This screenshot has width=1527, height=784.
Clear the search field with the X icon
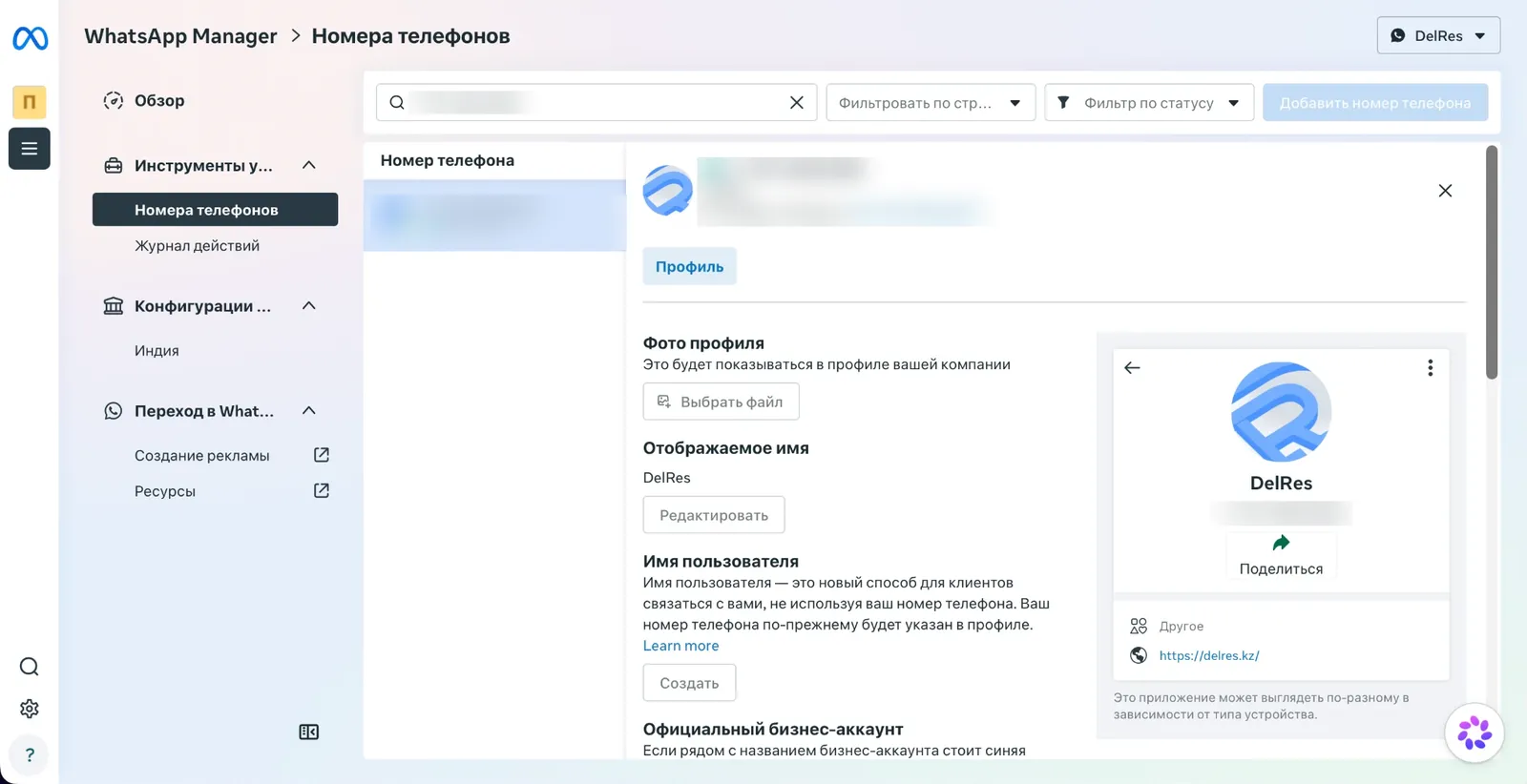click(797, 102)
